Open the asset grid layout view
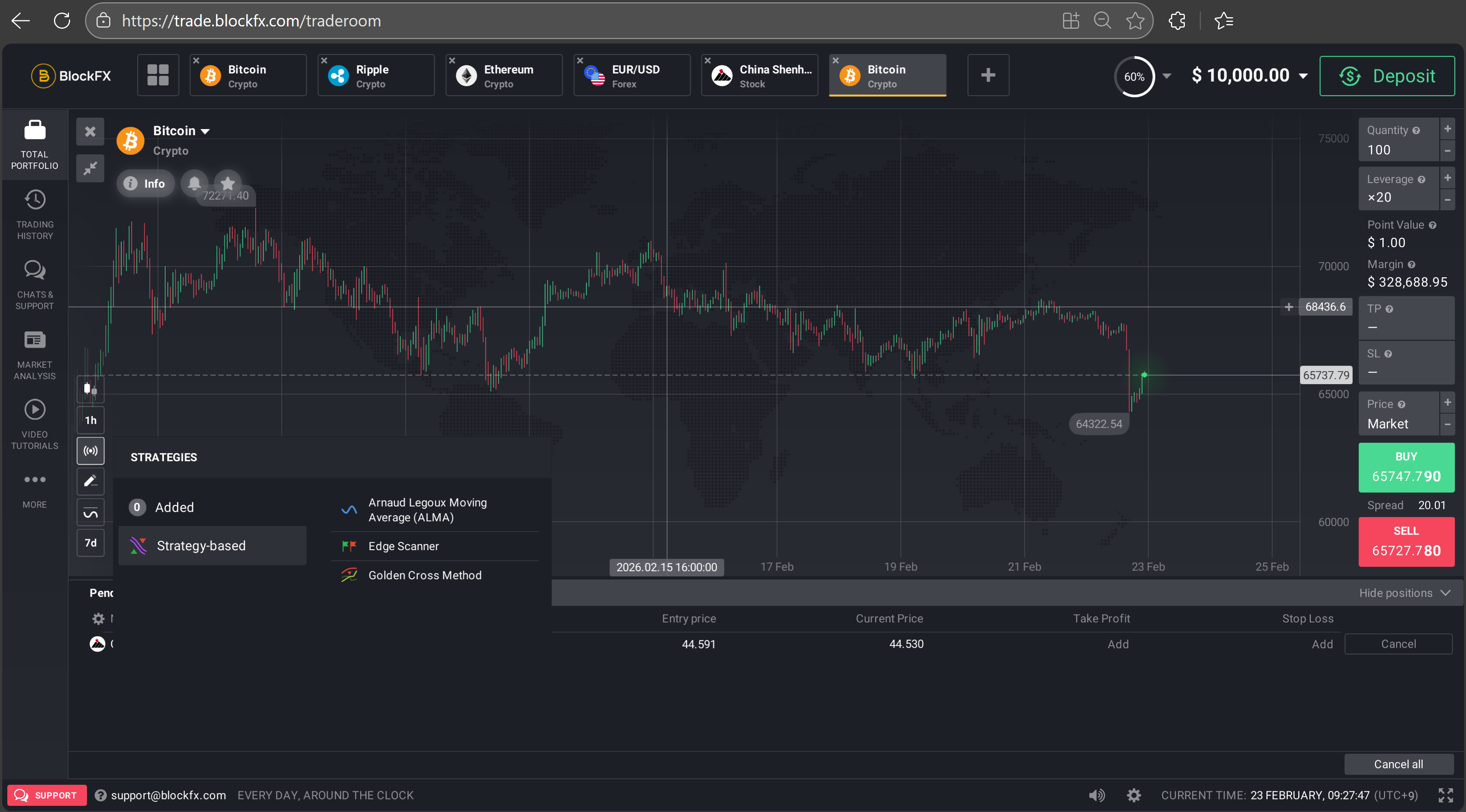The image size is (1466, 812). pos(158,75)
